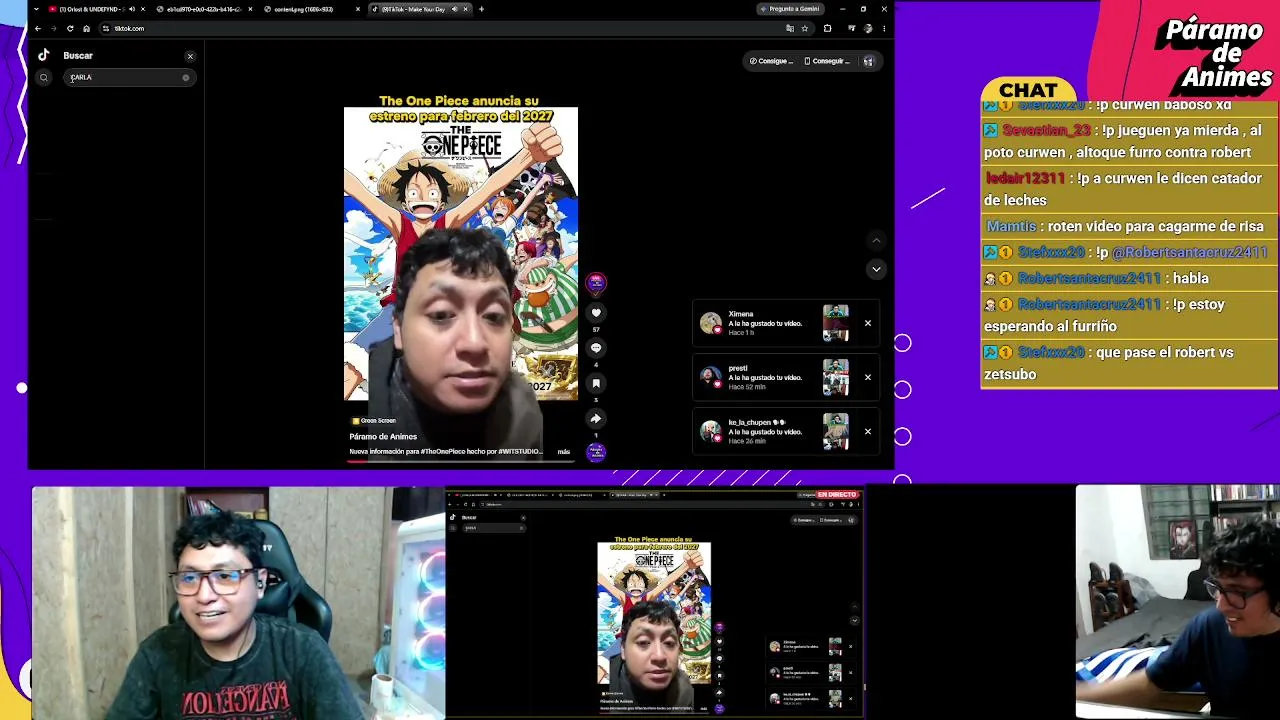Switch to the content.png tab
1280x720 pixels.
click(x=311, y=9)
